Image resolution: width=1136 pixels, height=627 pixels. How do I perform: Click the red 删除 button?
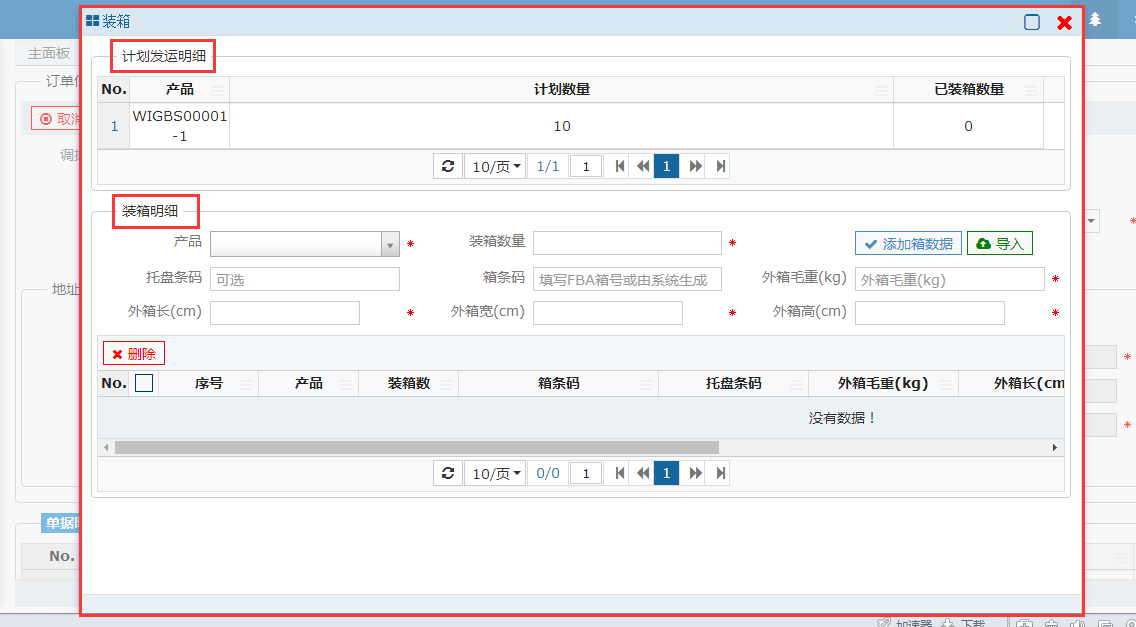click(x=134, y=354)
